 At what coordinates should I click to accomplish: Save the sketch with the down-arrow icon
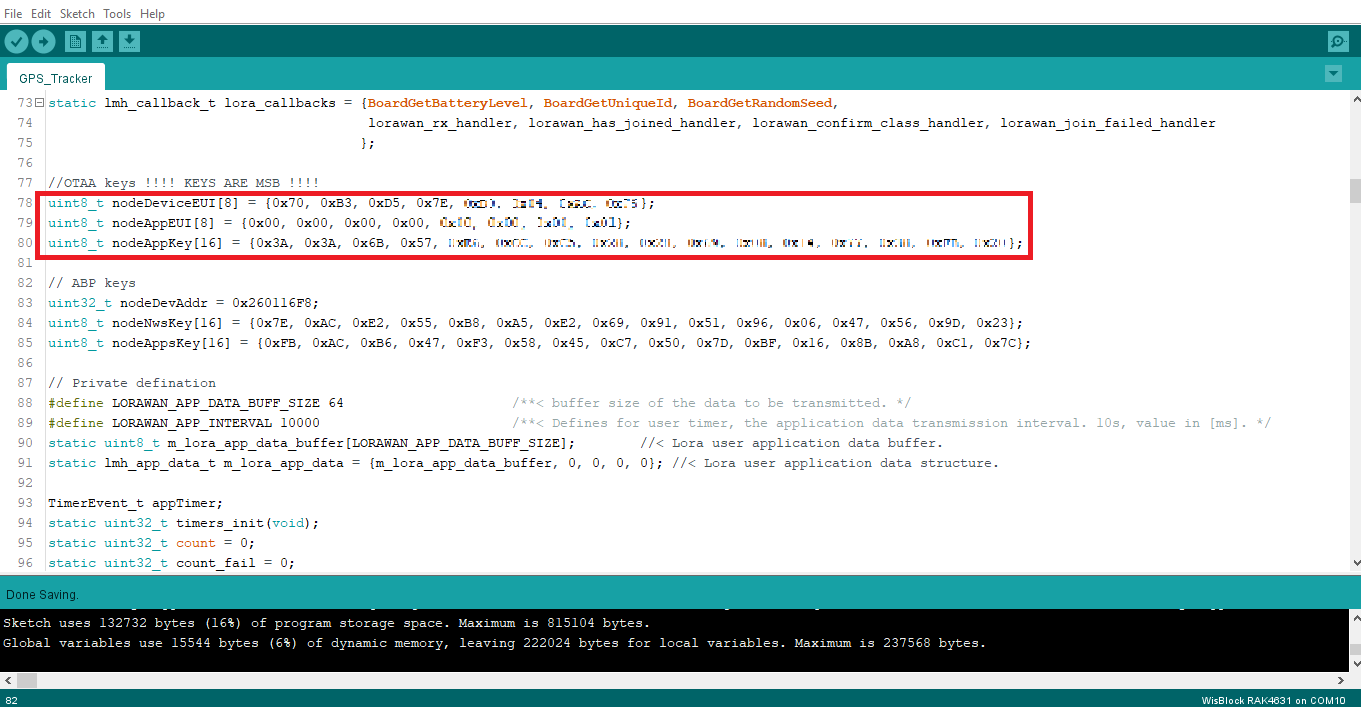(x=129, y=41)
